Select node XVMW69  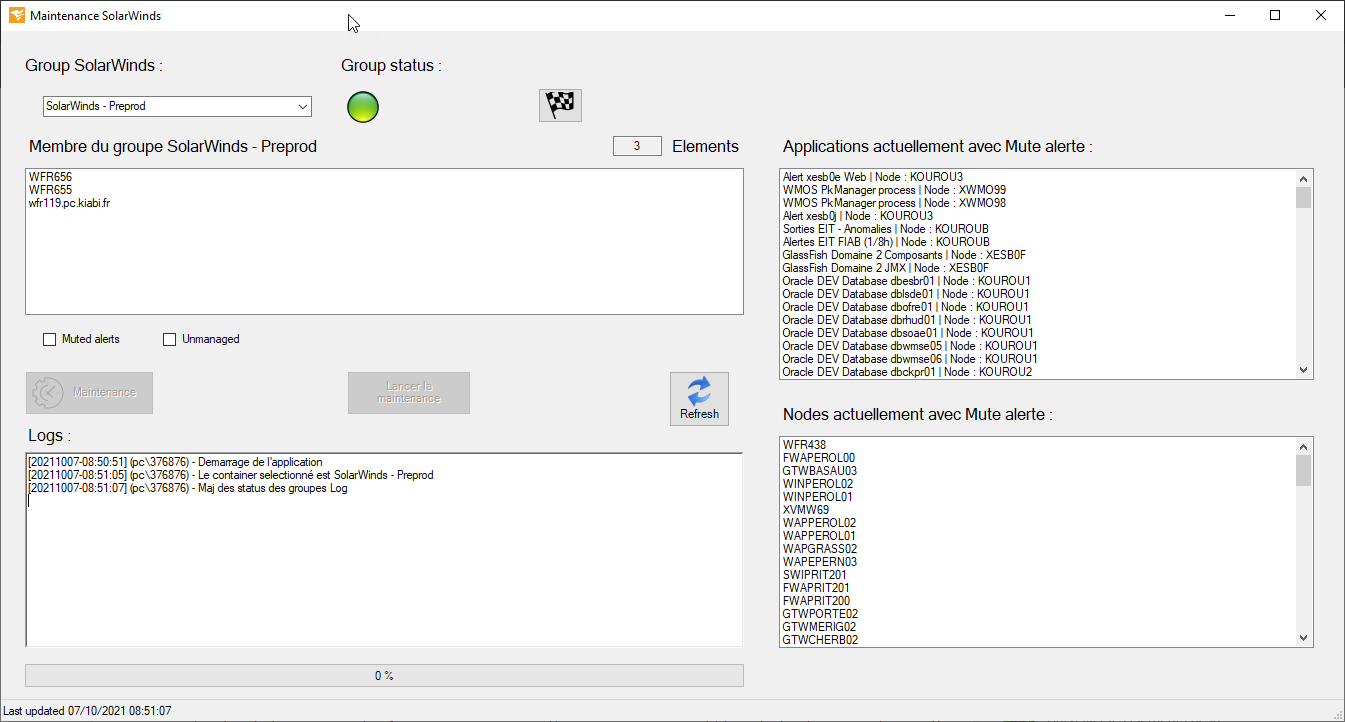click(806, 510)
